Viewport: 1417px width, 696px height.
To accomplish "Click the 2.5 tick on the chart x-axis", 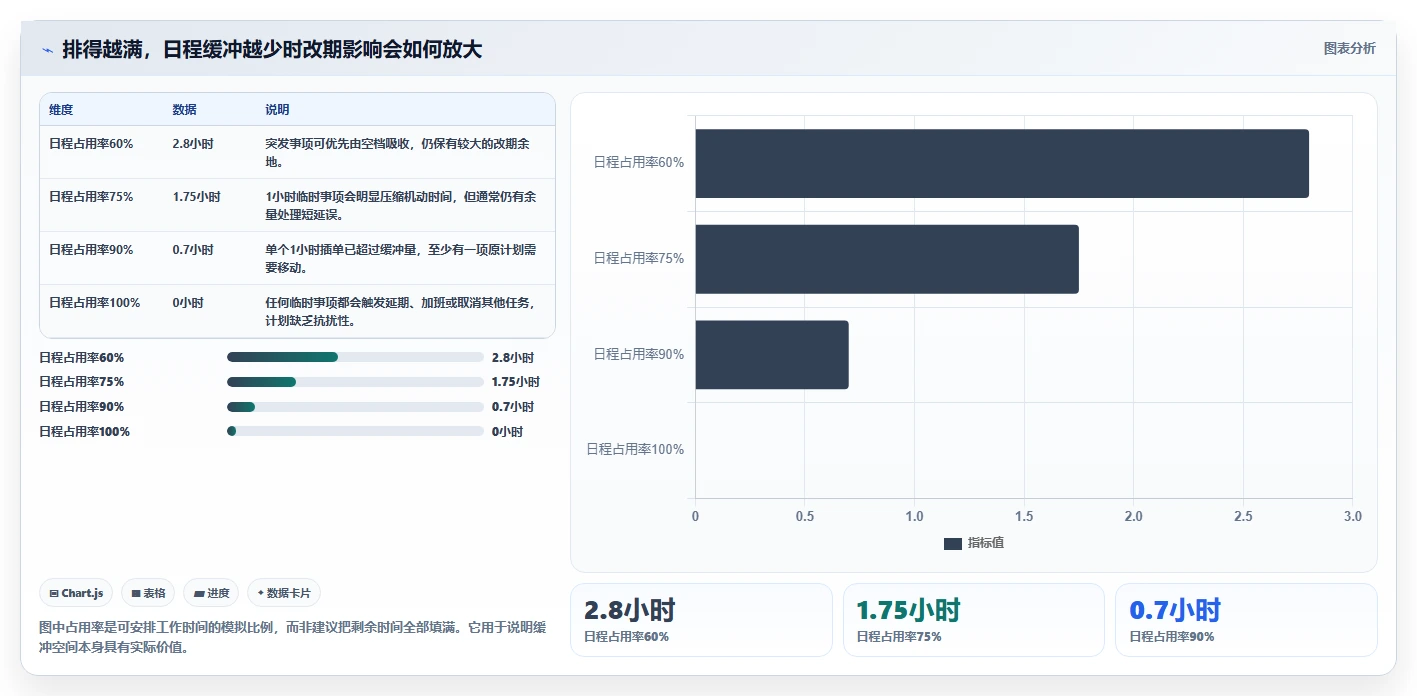I will tap(1243, 517).
